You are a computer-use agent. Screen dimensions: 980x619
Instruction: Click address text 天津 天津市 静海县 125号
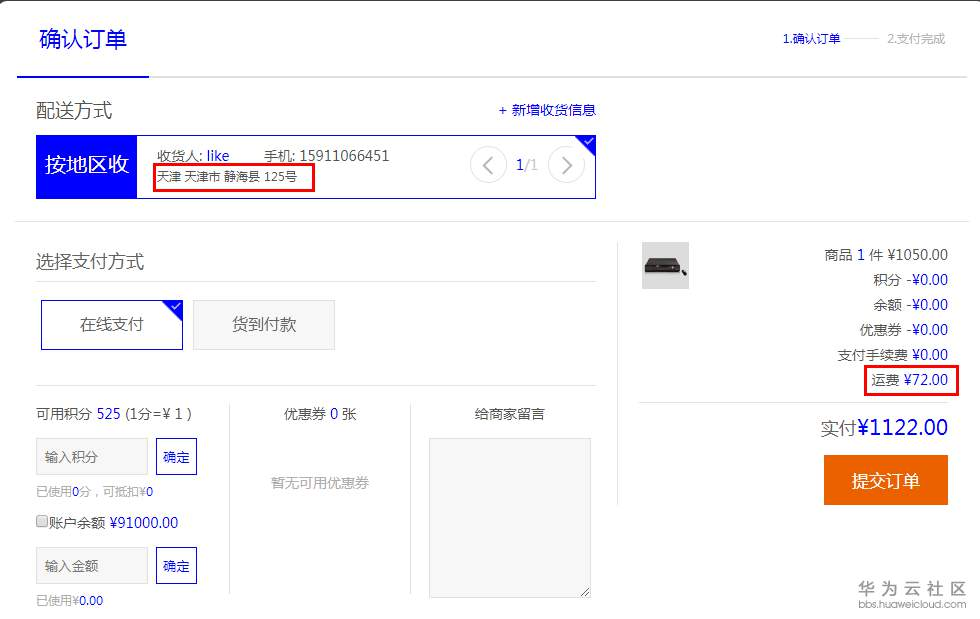tap(226, 177)
